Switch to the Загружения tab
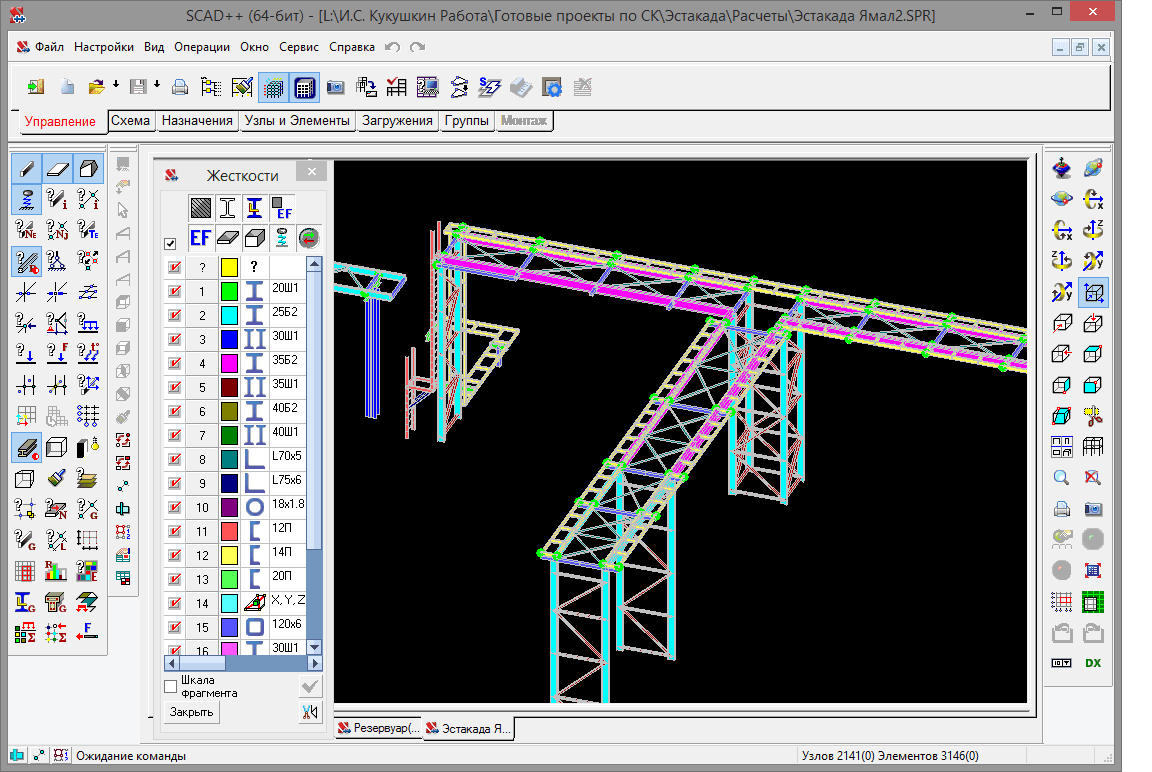 click(397, 121)
